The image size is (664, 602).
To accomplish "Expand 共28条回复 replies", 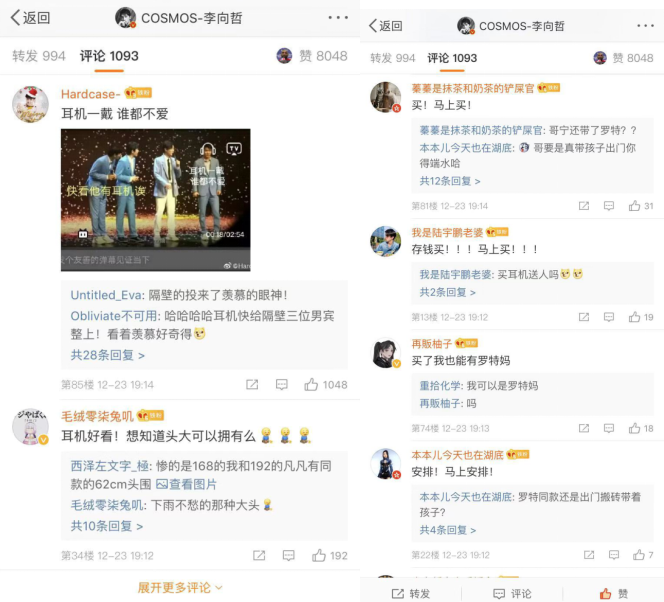I will coord(108,355).
